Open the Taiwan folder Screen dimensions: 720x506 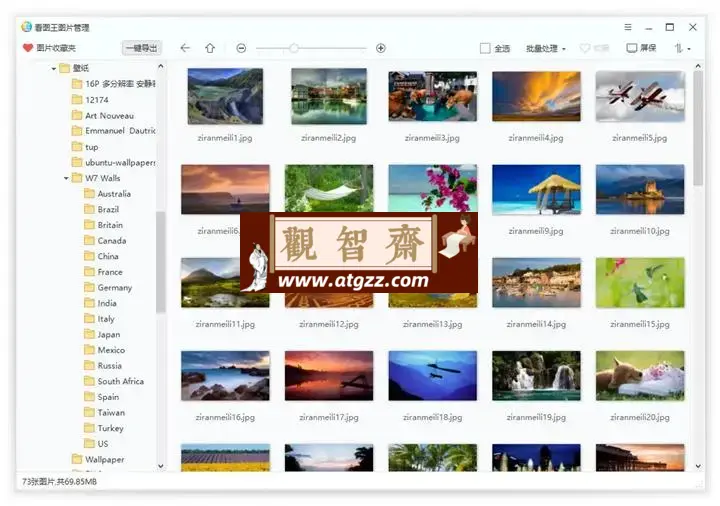point(105,412)
